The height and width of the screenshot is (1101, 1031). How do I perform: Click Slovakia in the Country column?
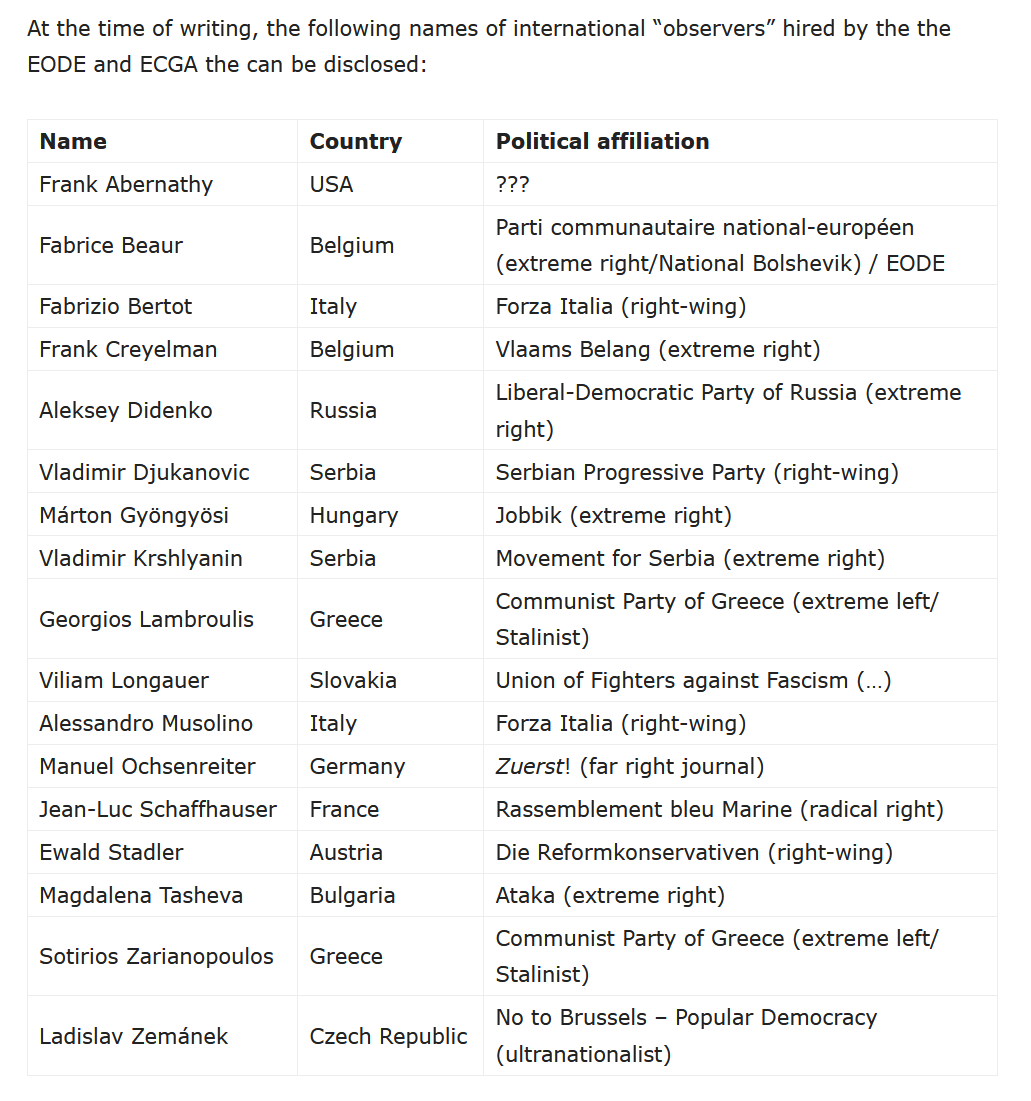(x=353, y=680)
